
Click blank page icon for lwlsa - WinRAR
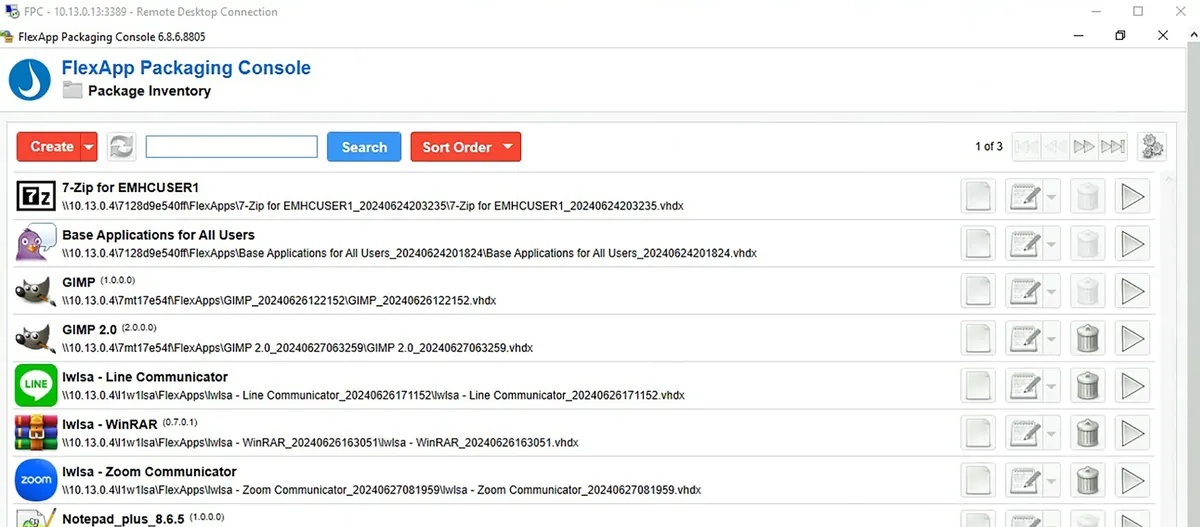(x=978, y=432)
